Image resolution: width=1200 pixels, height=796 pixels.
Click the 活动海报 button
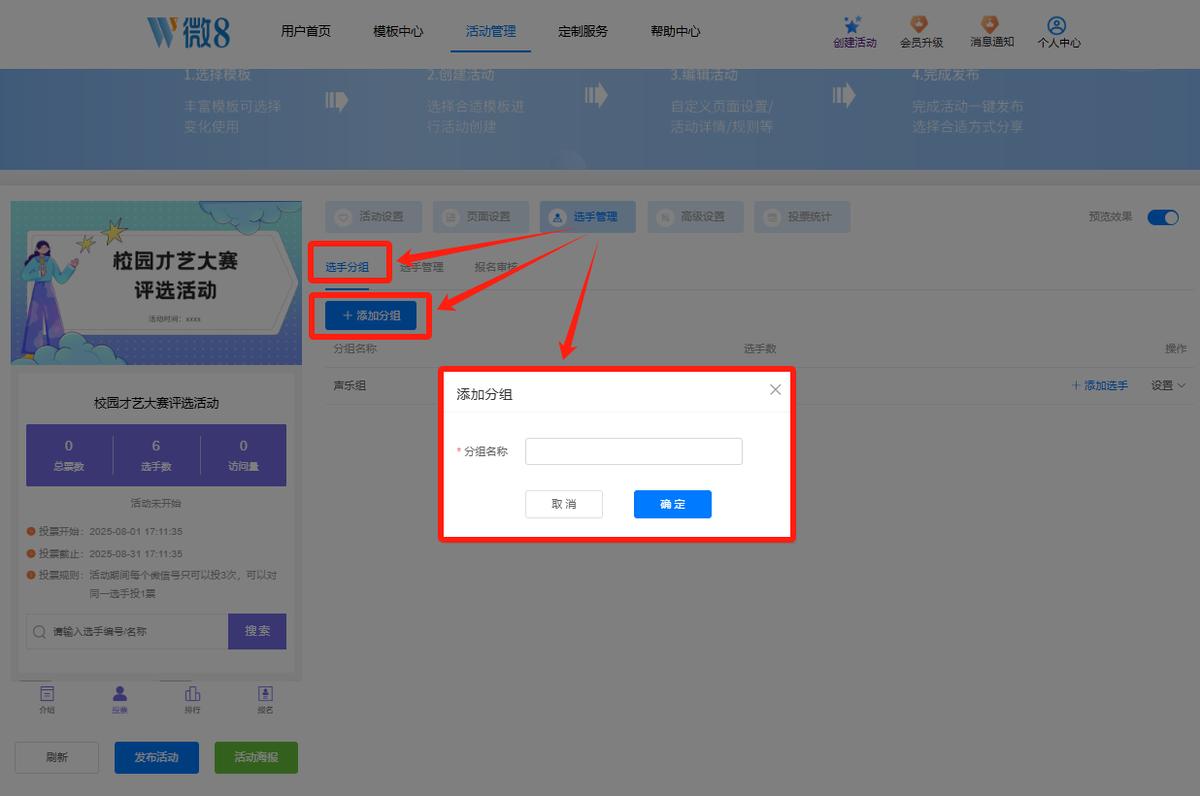pyautogui.click(x=256, y=757)
